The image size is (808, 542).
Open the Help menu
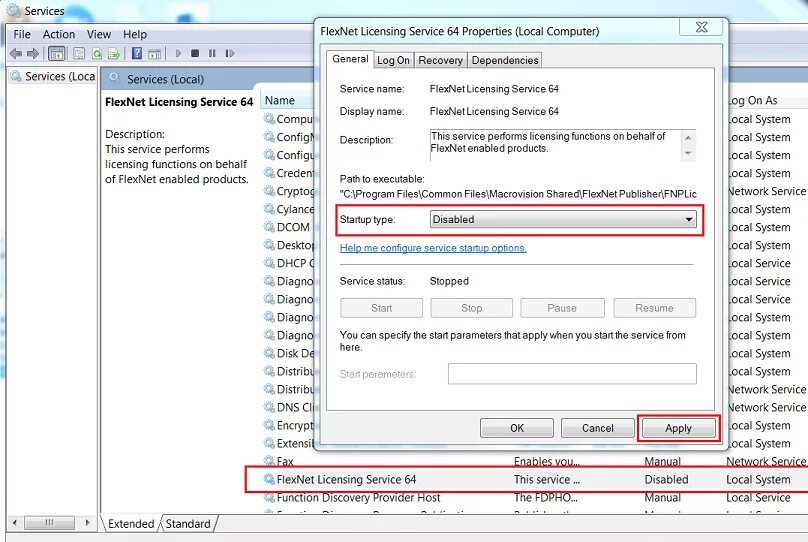tap(135, 34)
